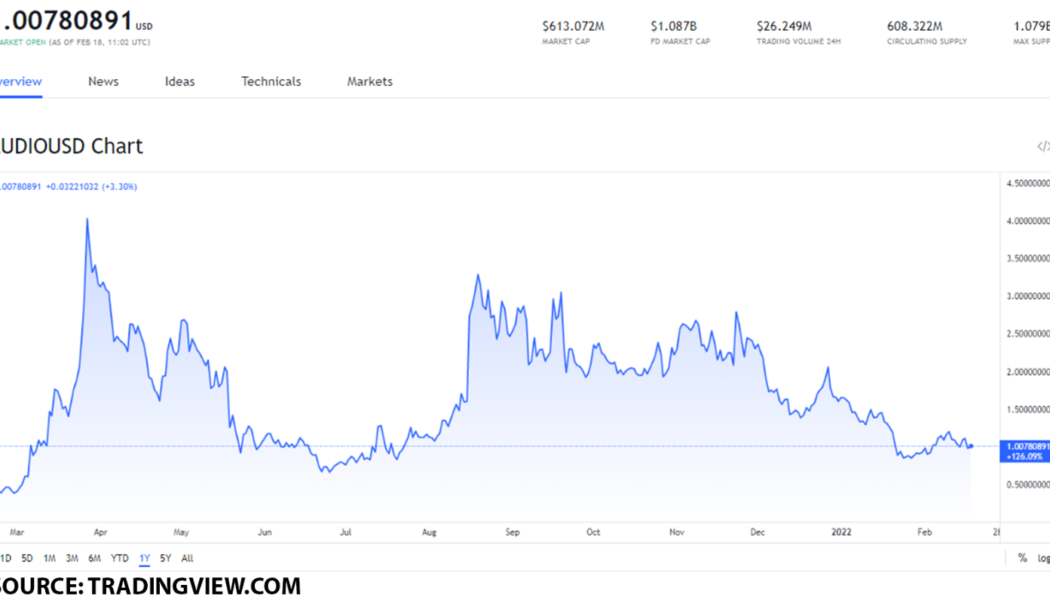Switch to the Markets tab

pyautogui.click(x=370, y=82)
